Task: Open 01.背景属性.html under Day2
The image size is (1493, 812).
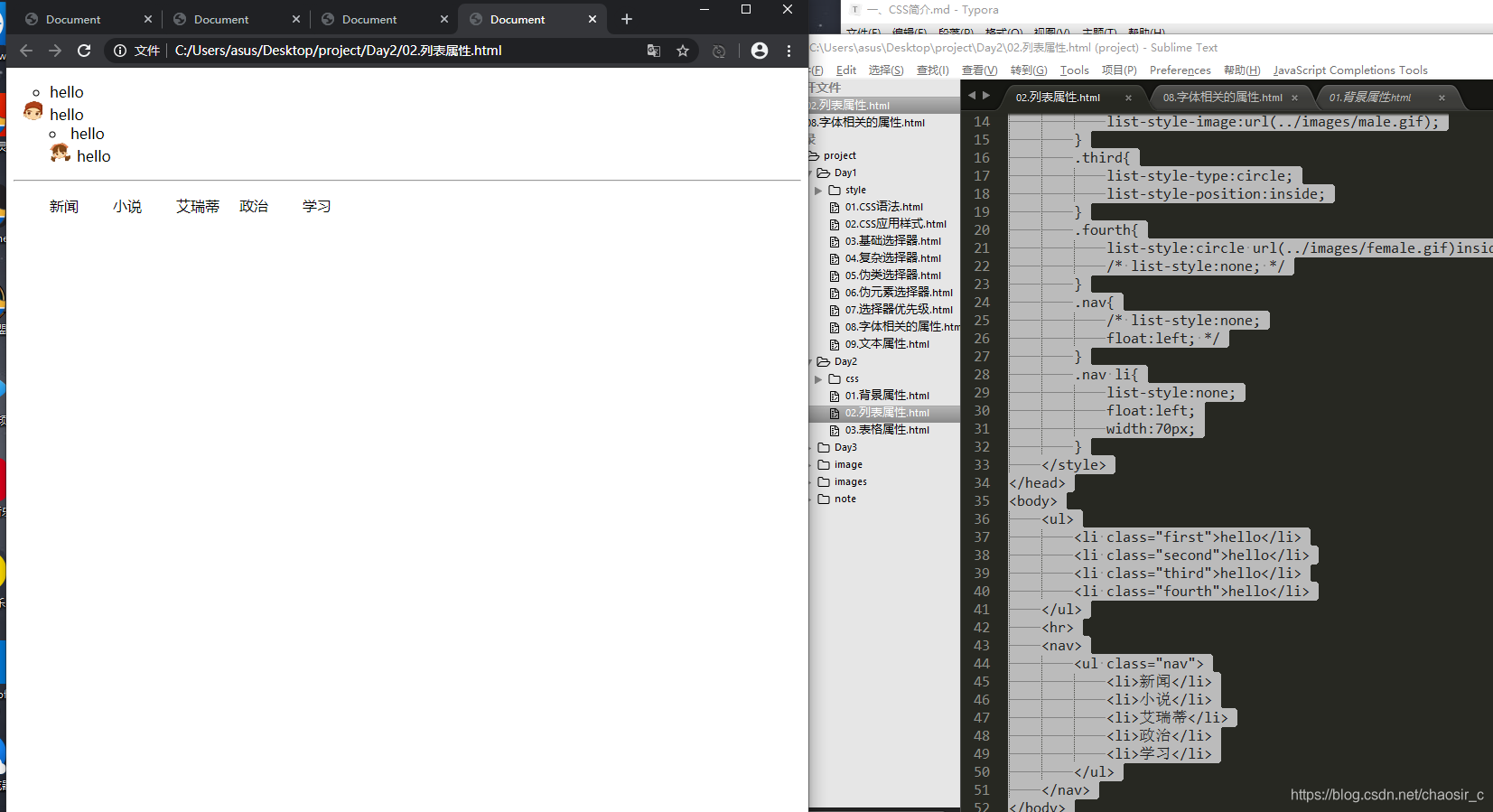Action: (887, 397)
